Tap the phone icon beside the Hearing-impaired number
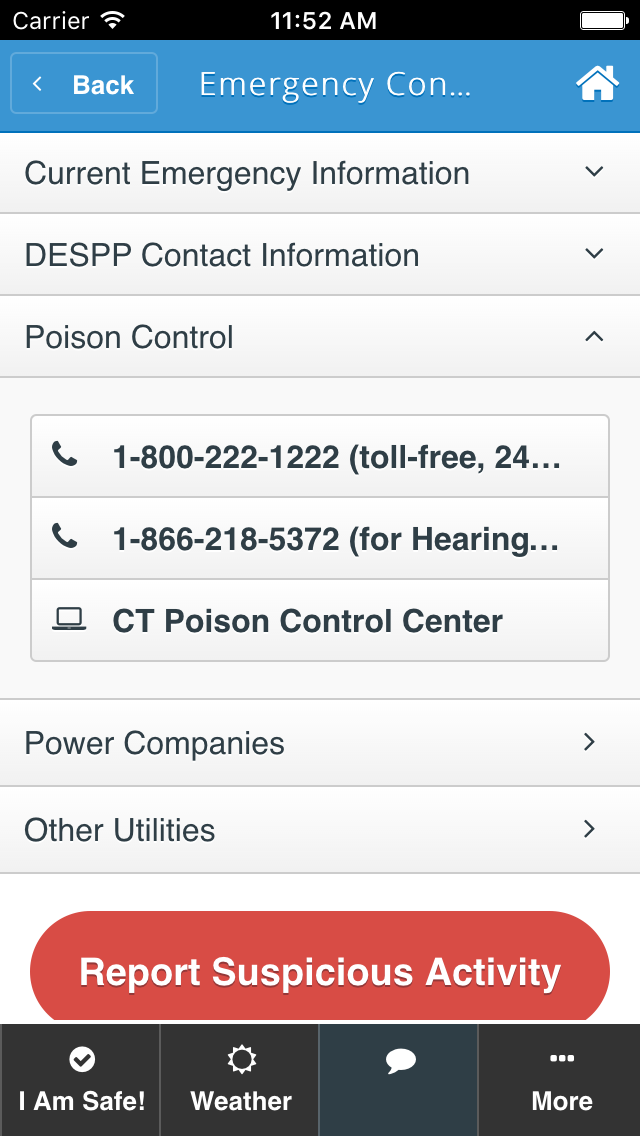This screenshot has width=640, height=1136. (64, 538)
